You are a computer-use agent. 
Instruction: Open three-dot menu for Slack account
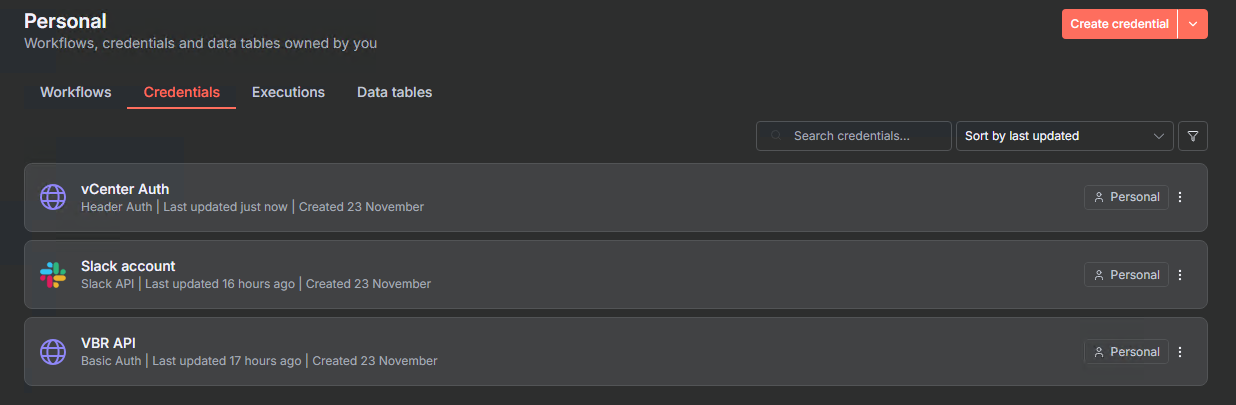pos(1180,275)
